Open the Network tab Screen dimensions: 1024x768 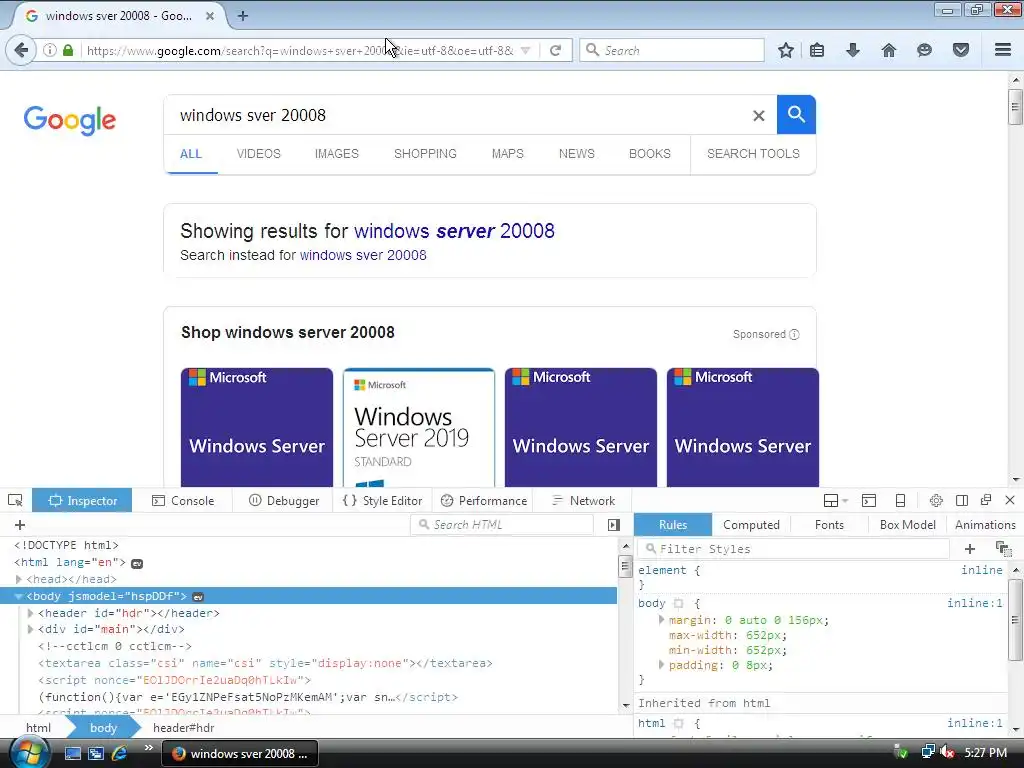pos(583,501)
